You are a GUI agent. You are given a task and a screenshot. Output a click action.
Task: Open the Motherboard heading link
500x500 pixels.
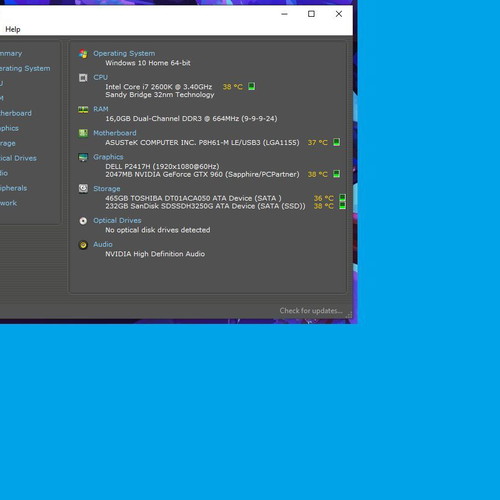pyautogui.click(x=115, y=133)
